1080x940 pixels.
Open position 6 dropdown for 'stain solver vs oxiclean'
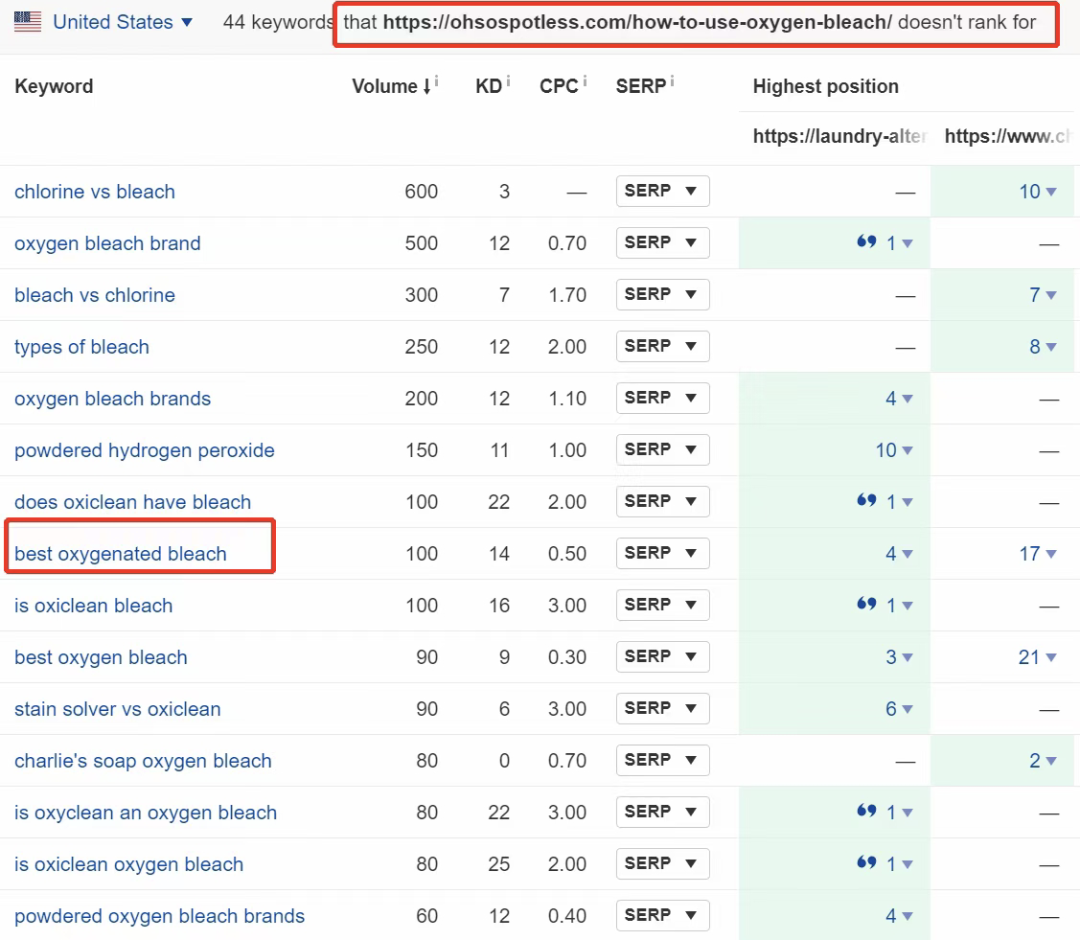coord(899,709)
